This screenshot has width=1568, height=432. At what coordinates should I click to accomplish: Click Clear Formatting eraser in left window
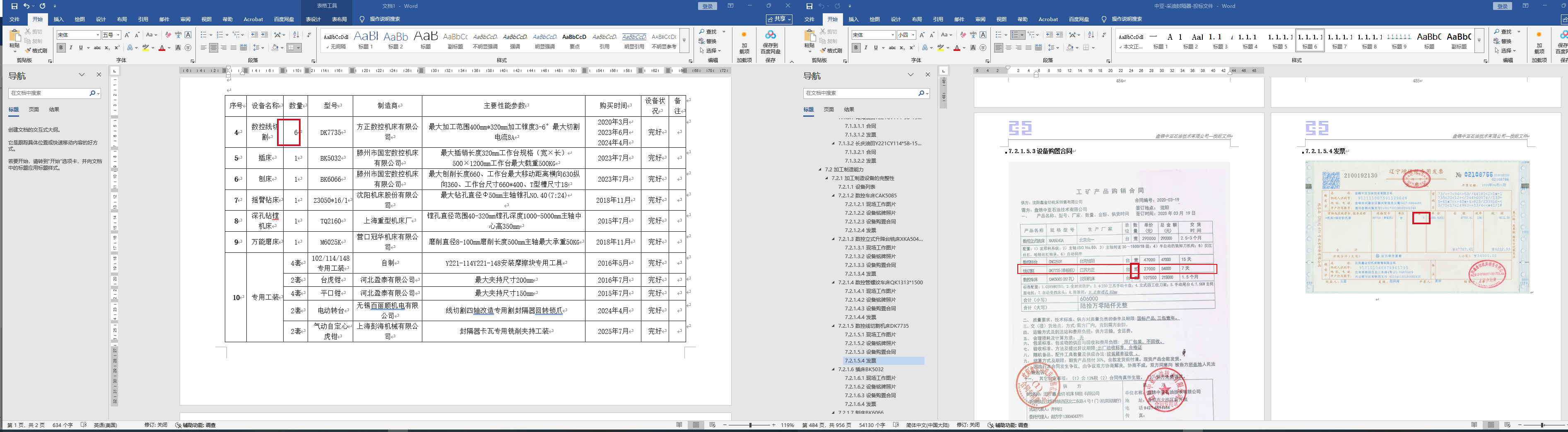coord(168,35)
